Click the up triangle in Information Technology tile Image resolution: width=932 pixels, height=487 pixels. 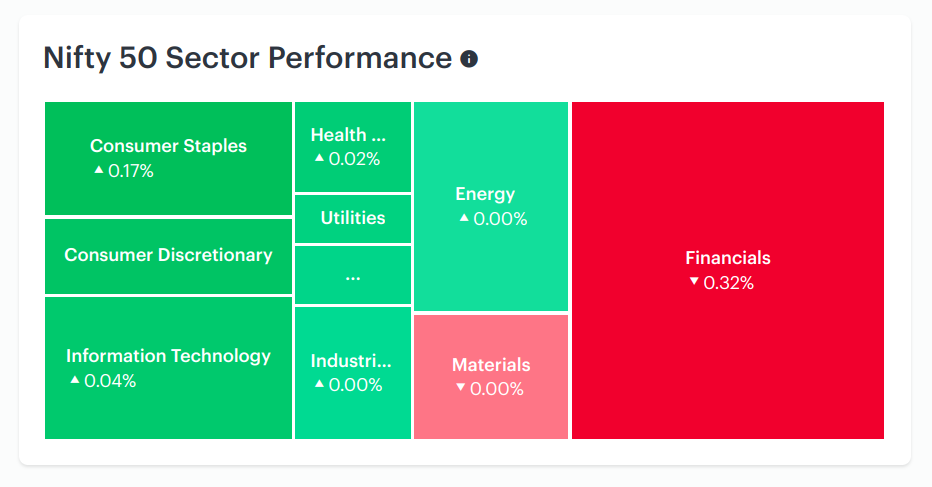tap(75, 379)
